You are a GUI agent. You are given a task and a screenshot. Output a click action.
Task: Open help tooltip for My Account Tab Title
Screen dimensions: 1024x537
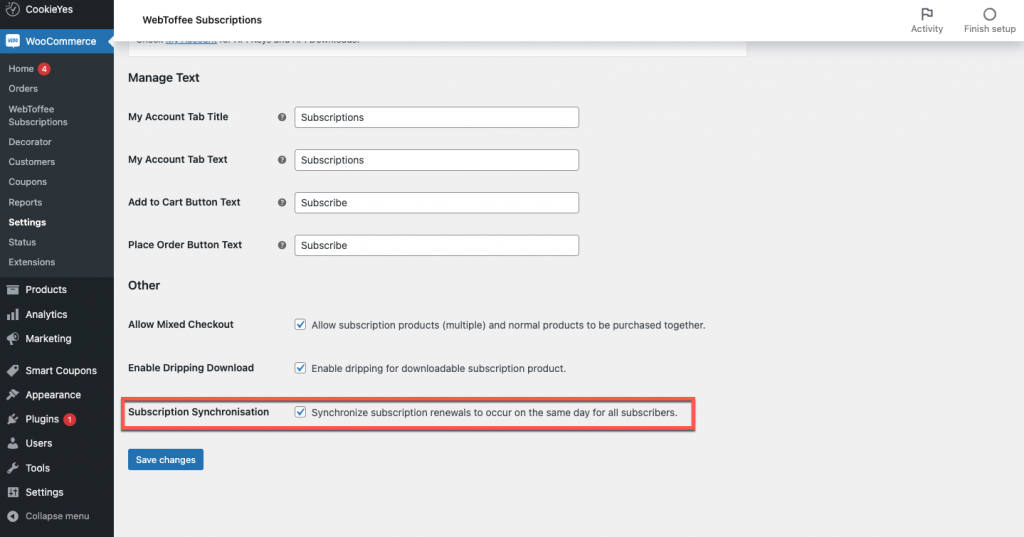coord(282,117)
